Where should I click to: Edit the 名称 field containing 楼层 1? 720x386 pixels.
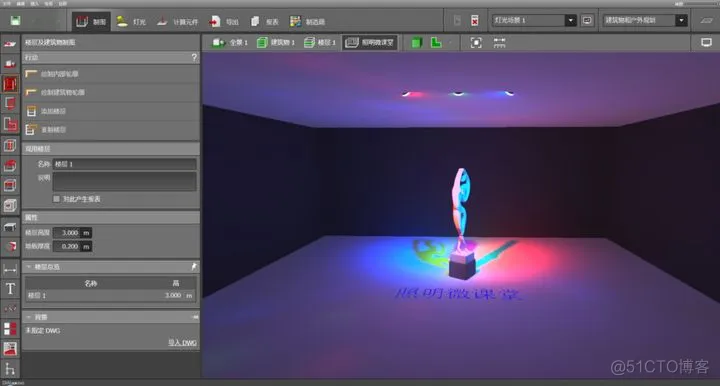[124, 164]
